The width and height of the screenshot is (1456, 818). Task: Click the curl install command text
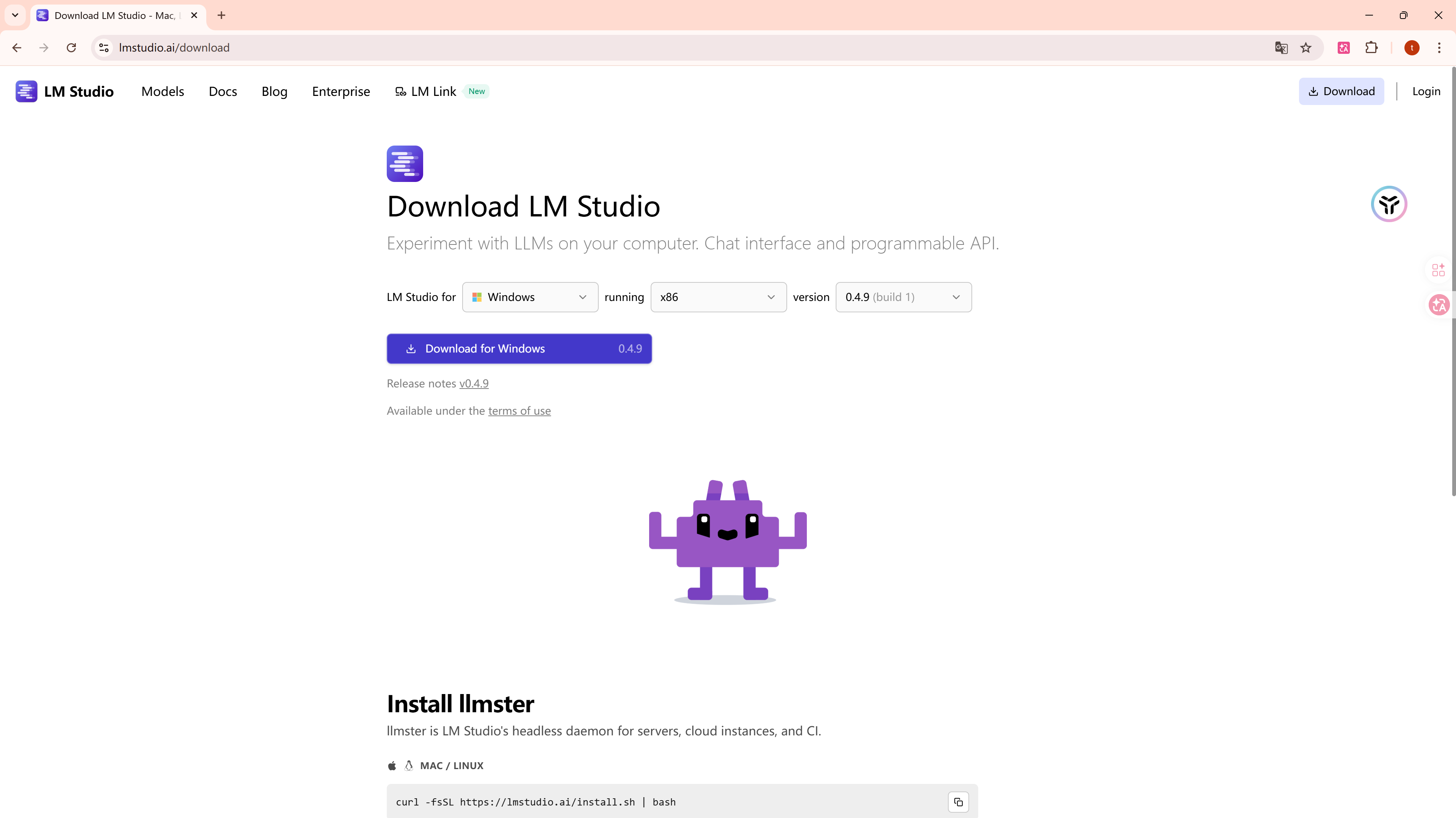pyautogui.click(x=535, y=802)
